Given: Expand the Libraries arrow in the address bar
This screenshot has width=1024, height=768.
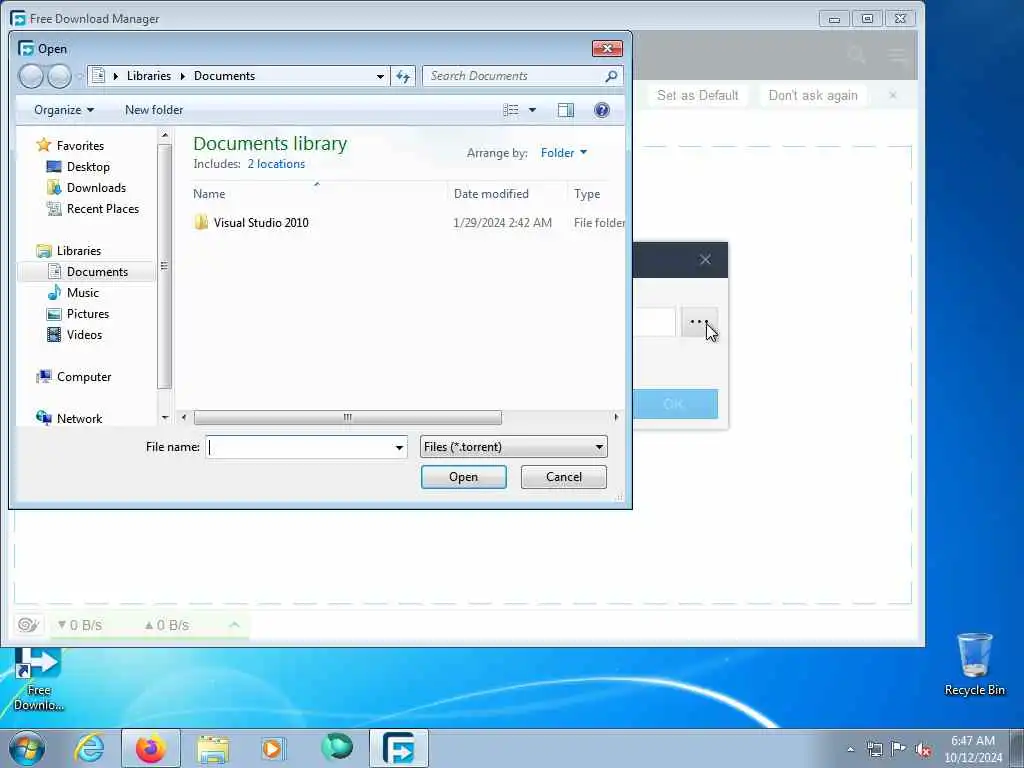Looking at the screenshot, I should click(116, 76).
